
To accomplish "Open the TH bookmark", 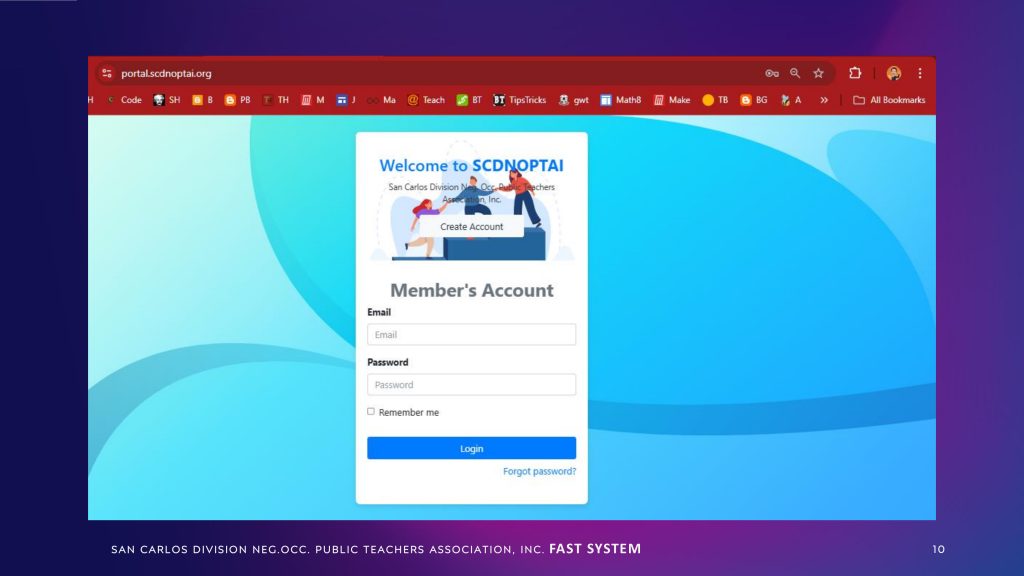I will 276,100.
